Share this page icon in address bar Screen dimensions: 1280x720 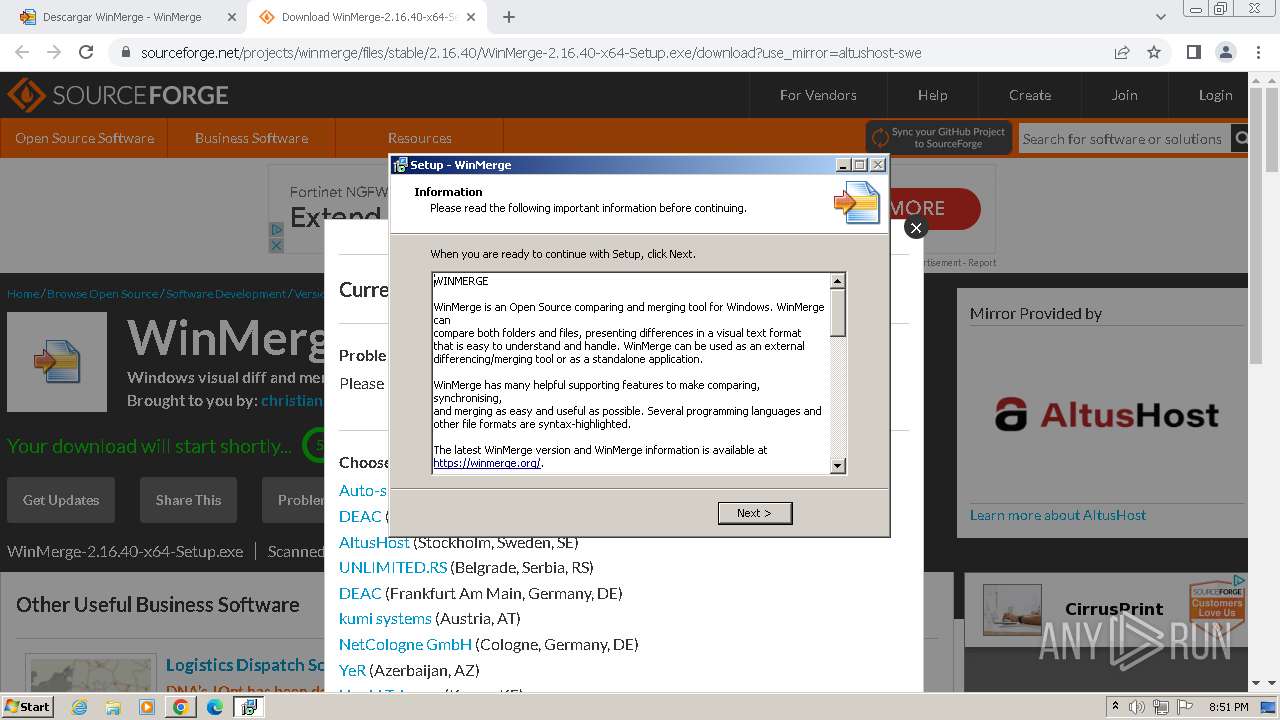pyautogui.click(x=1122, y=52)
